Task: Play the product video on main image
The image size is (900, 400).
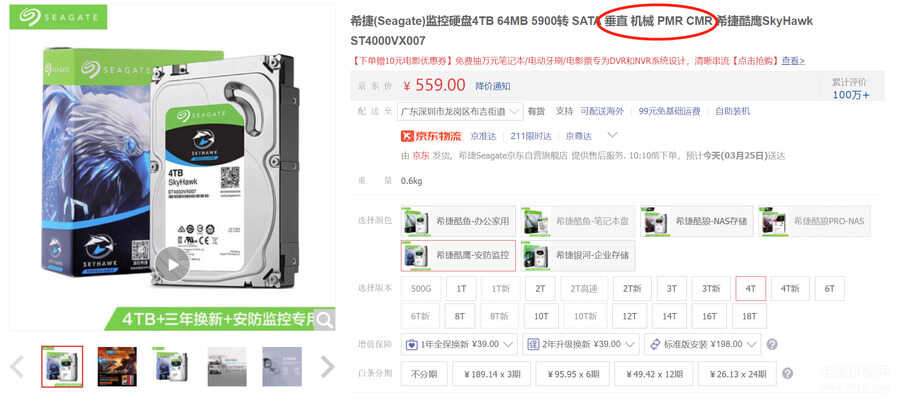Action: pyautogui.click(x=172, y=264)
